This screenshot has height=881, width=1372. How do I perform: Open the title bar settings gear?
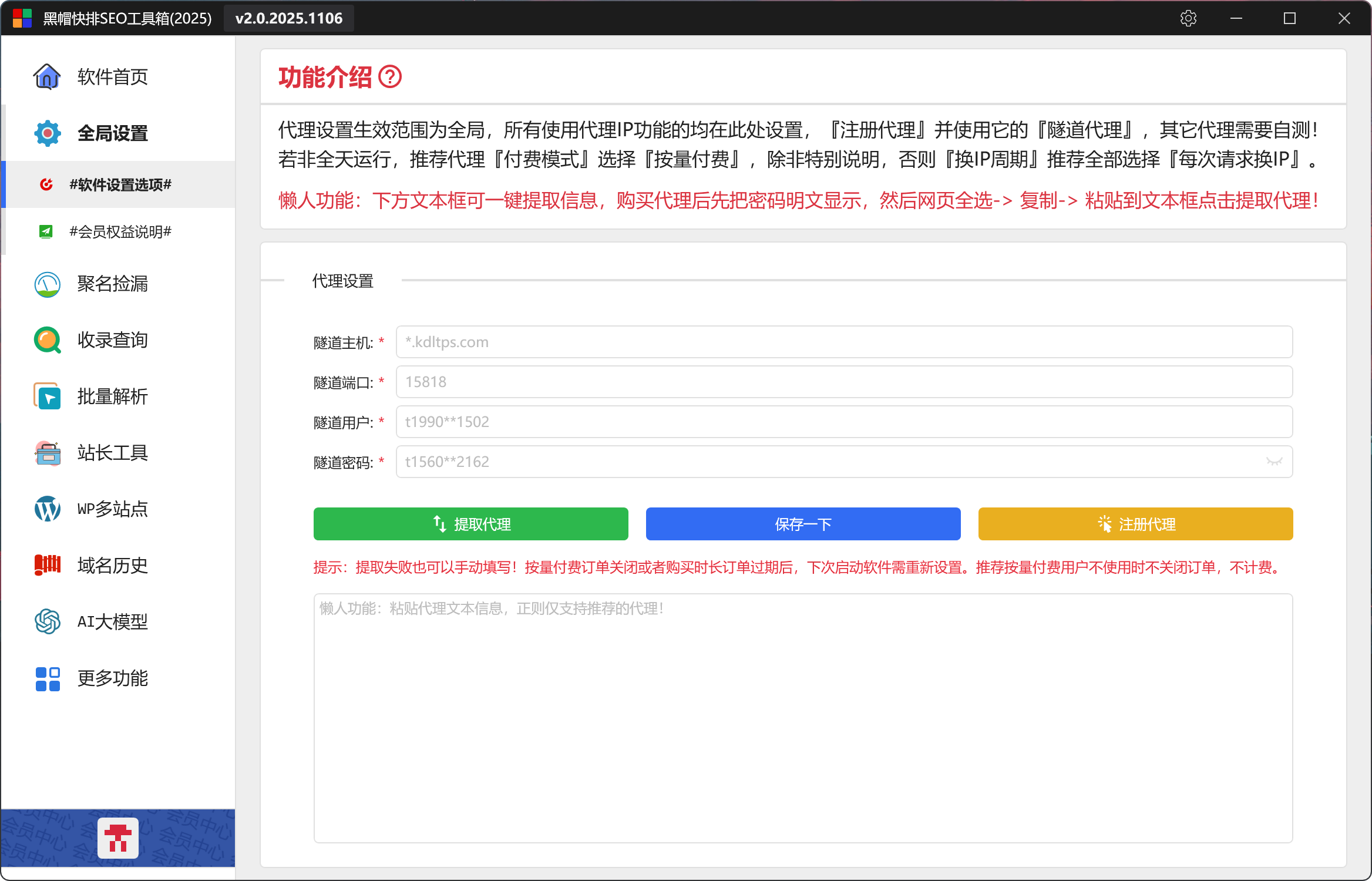pyautogui.click(x=1188, y=18)
